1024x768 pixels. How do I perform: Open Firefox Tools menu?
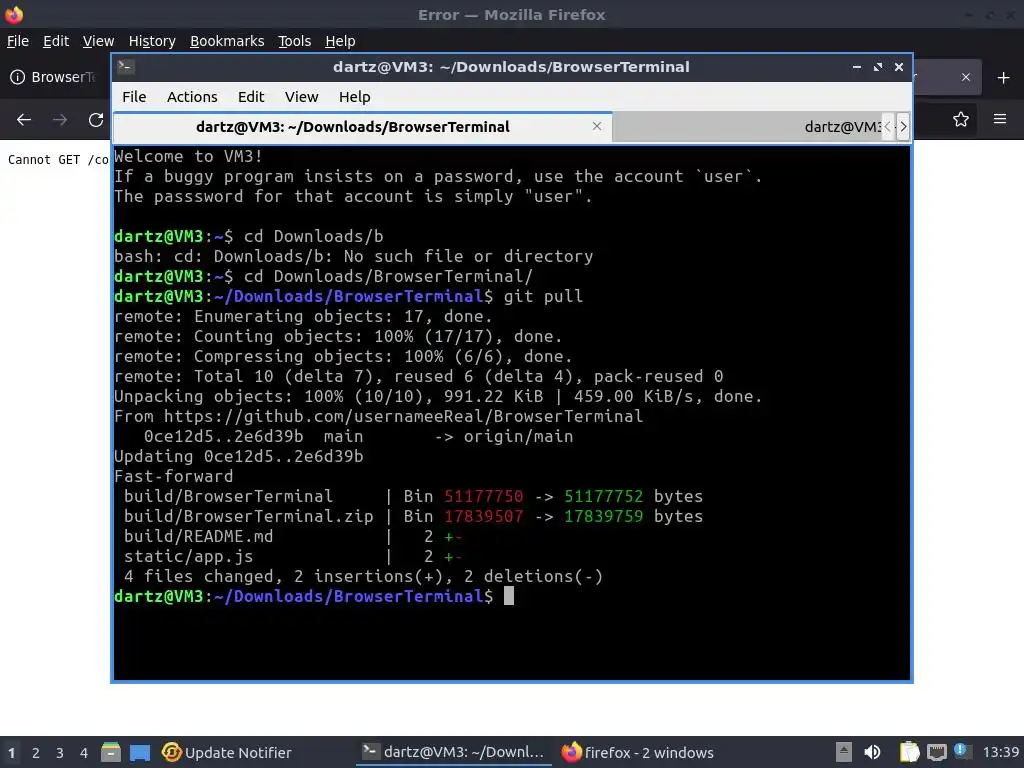click(295, 41)
